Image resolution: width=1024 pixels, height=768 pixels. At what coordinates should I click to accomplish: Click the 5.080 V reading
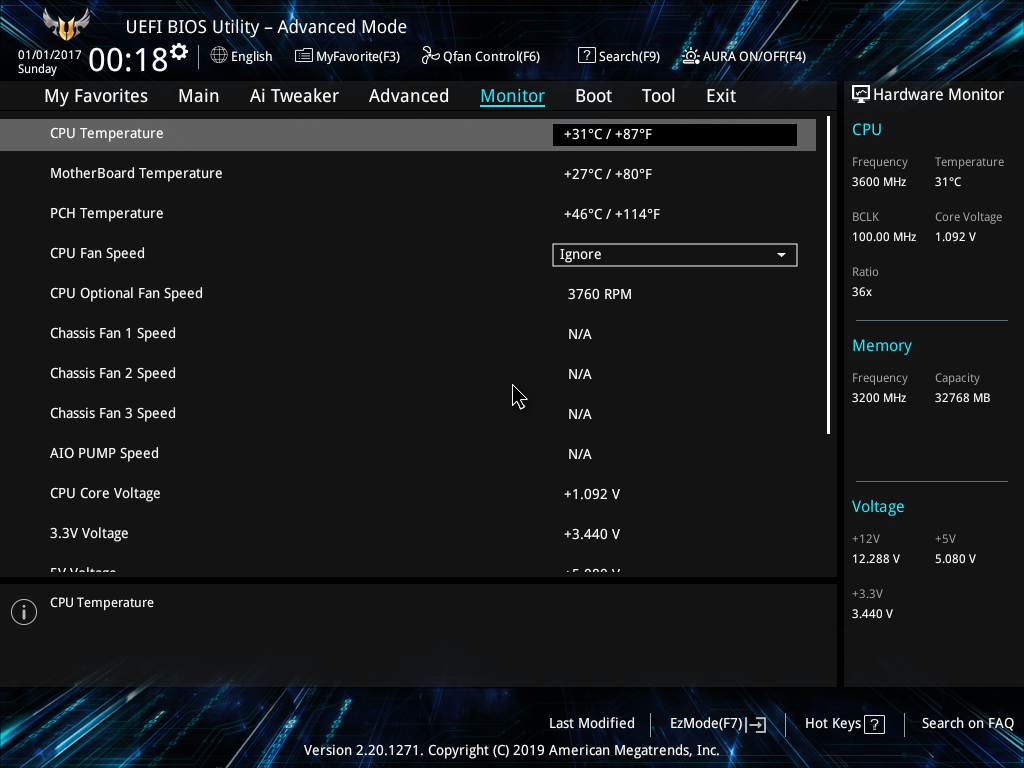(x=955, y=559)
